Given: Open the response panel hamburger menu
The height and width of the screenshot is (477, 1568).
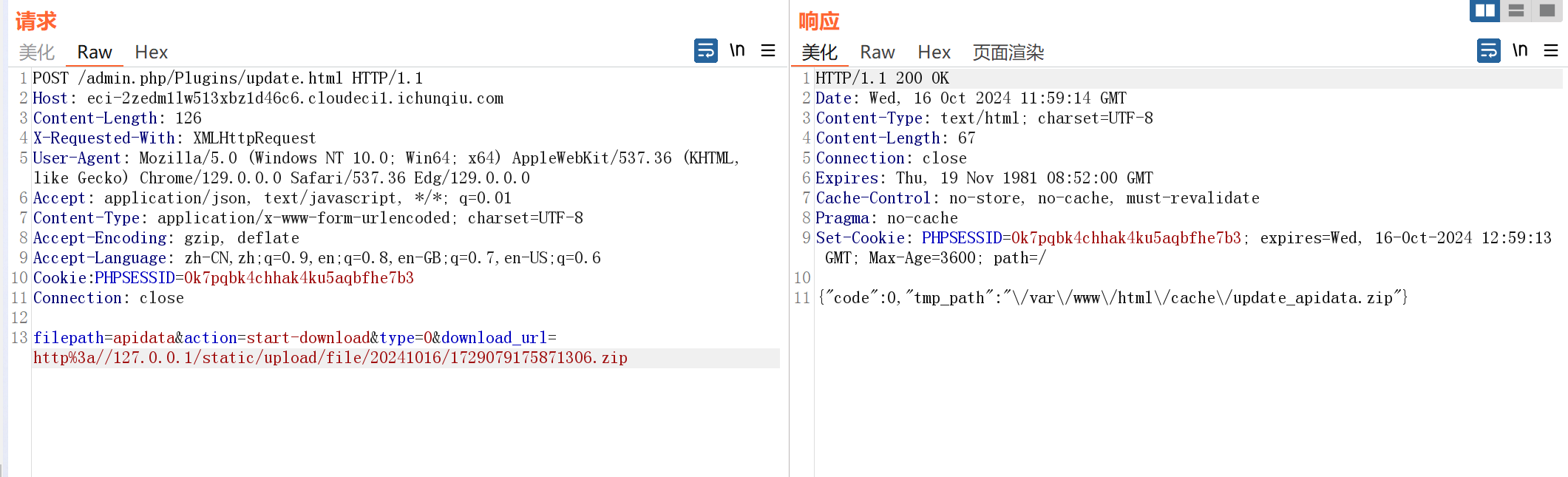Looking at the screenshot, I should point(1551,51).
